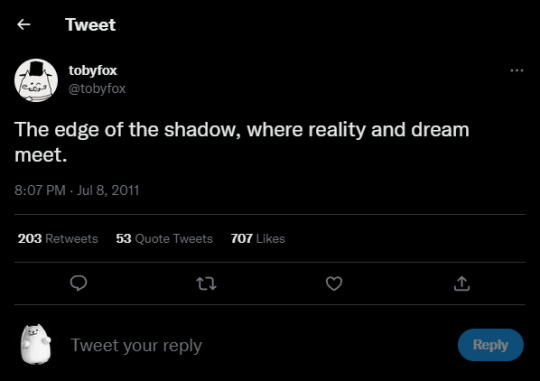Image resolution: width=540 pixels, height=381 pixels.
Task: Click the tweet text about shadow's edge
Action: pos(242,142)
